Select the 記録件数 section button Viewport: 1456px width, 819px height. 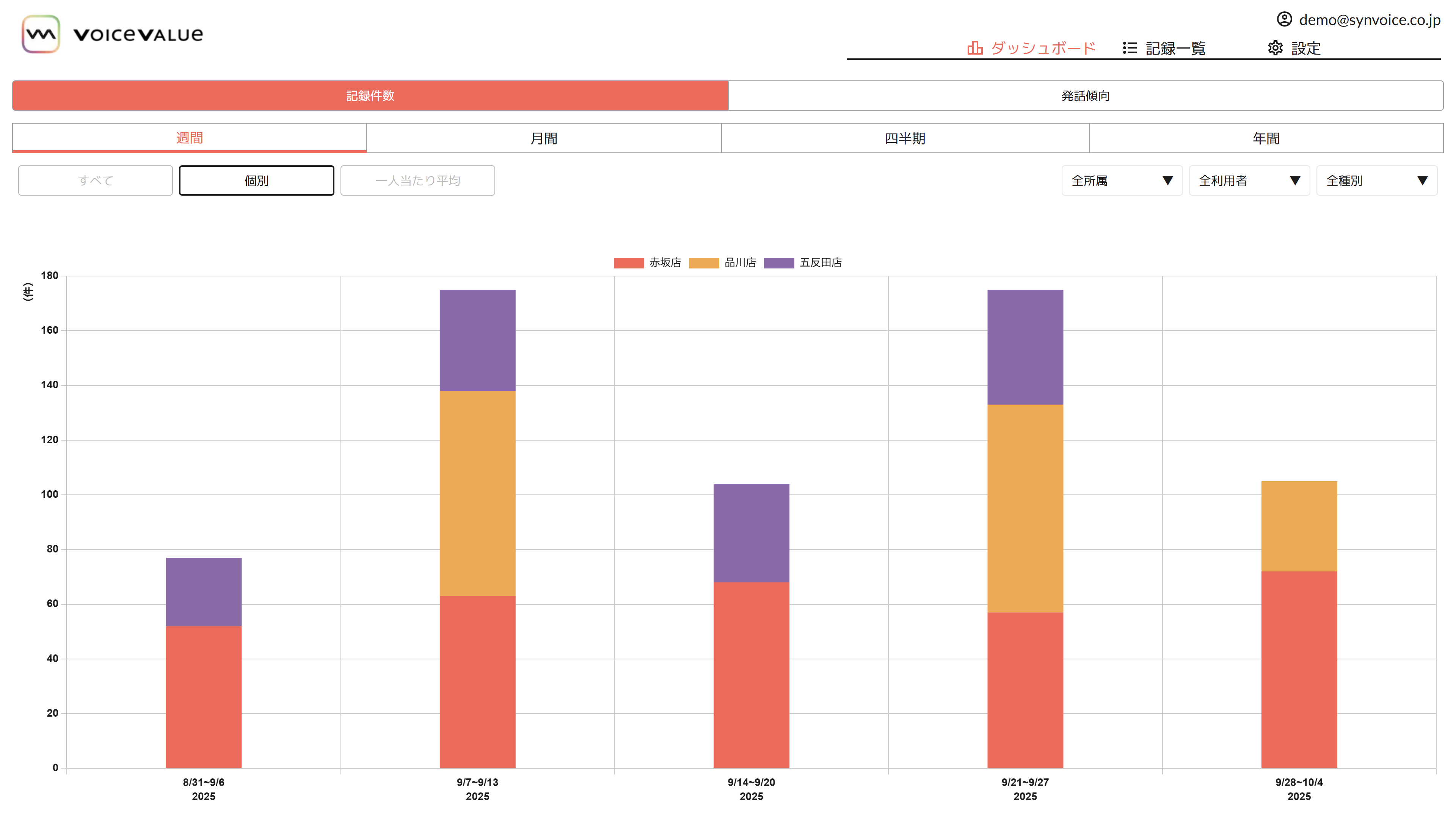370,96
